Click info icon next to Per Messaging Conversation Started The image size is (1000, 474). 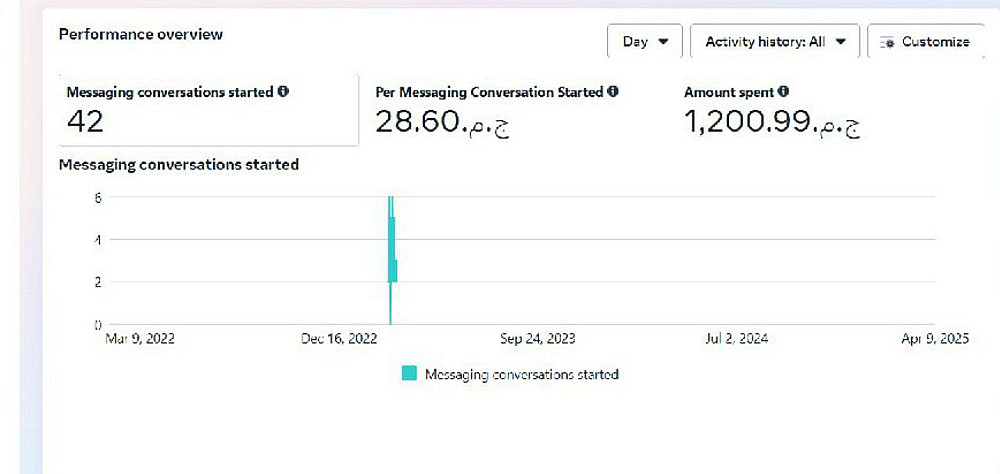pyautogui.click(x=613, y=92)
